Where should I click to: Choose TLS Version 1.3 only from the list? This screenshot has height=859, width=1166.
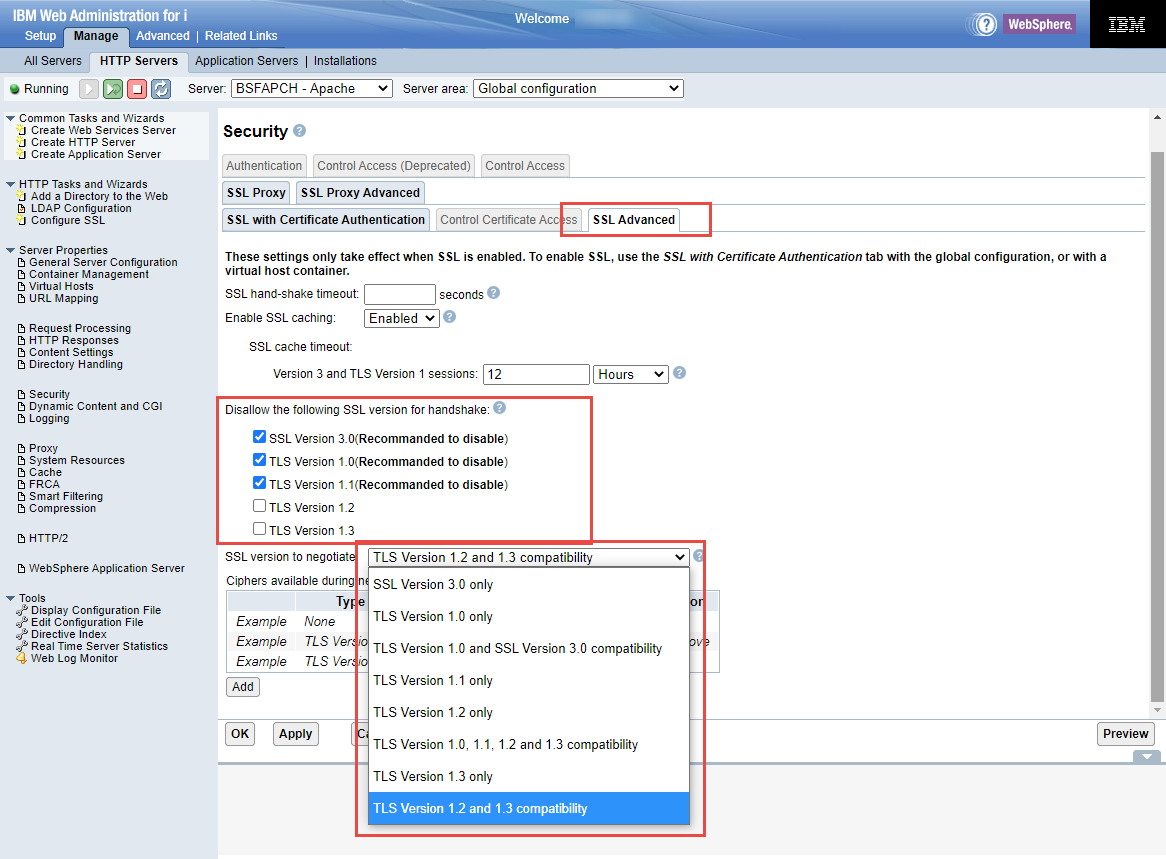432,776
